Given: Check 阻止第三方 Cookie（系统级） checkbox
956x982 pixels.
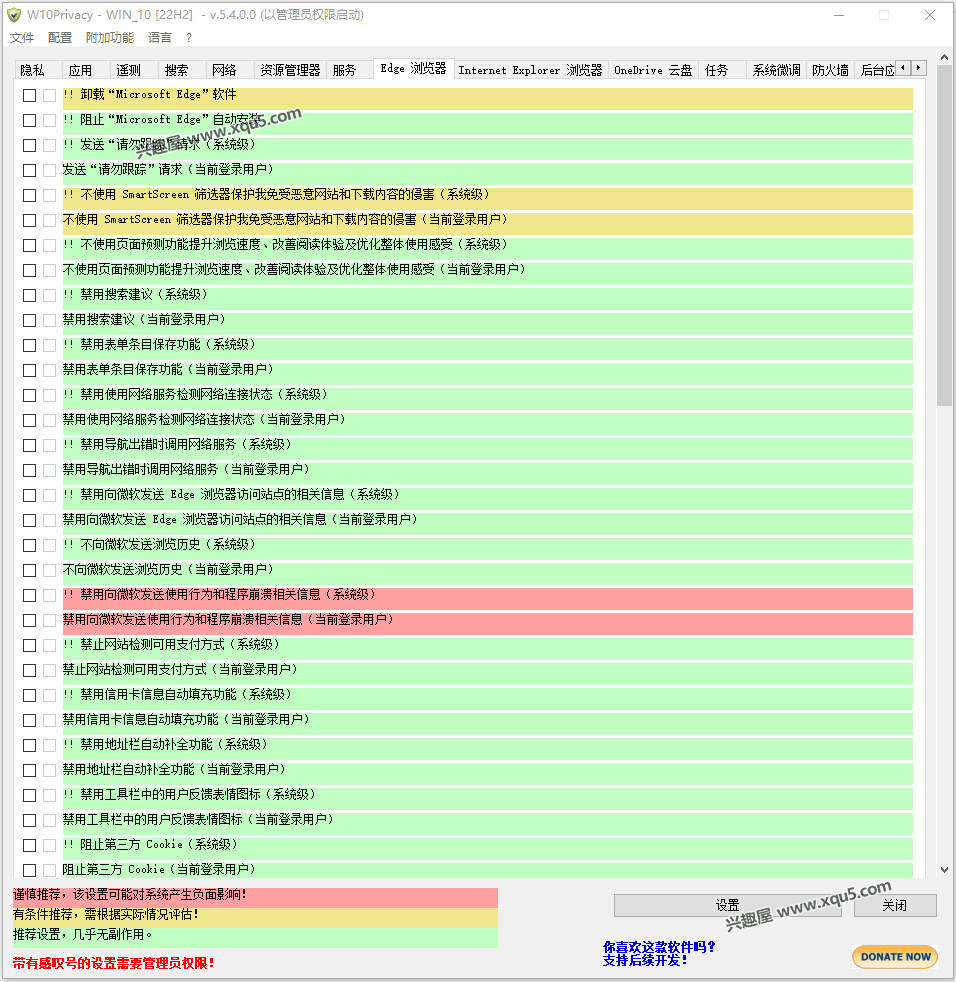Looking at the screenshot, I should tap(29, 845).
